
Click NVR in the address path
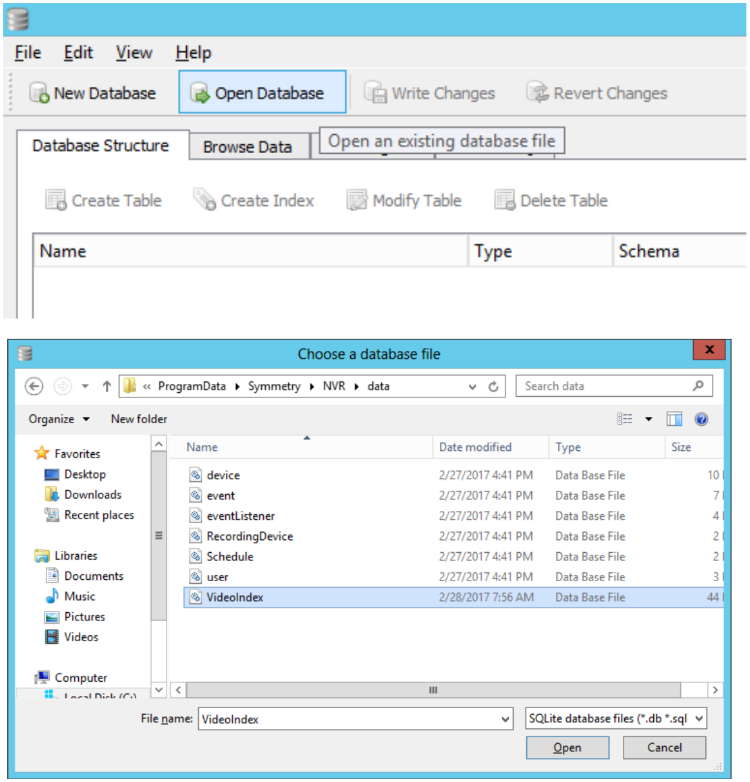coord(334,387)
